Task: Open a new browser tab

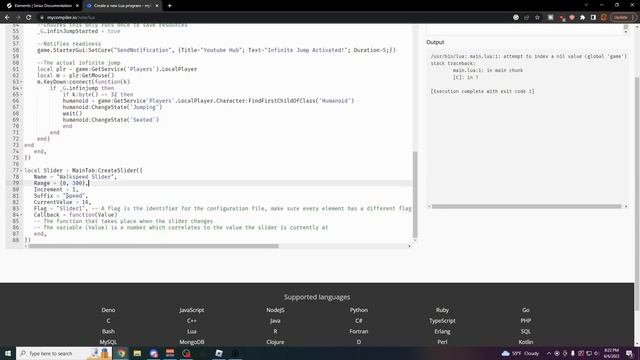Action: click(169, 6)
